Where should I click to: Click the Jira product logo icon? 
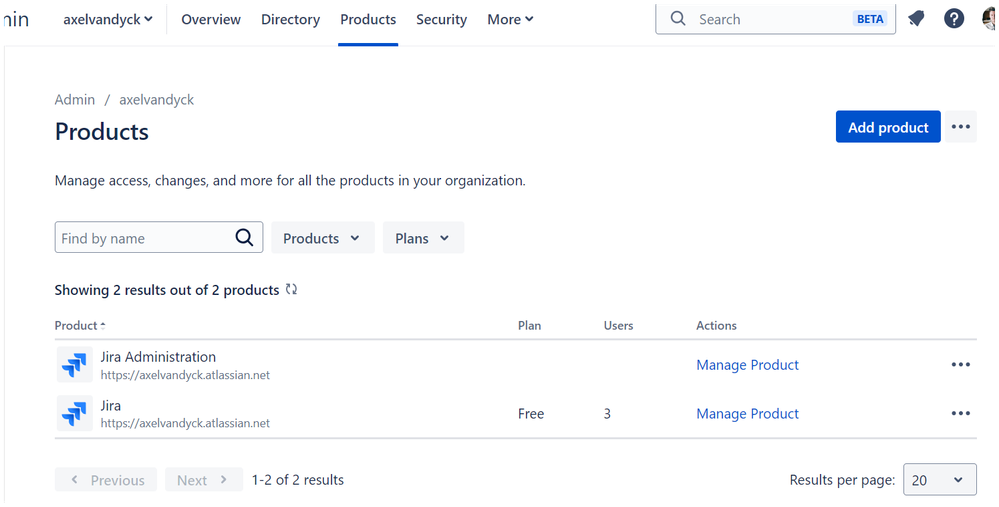75,413
